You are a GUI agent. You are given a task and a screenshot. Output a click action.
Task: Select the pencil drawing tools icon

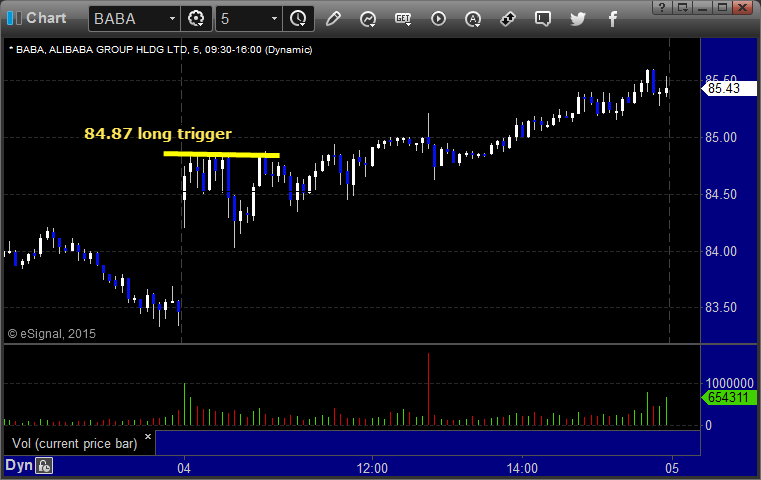click(x=333, y=19)
